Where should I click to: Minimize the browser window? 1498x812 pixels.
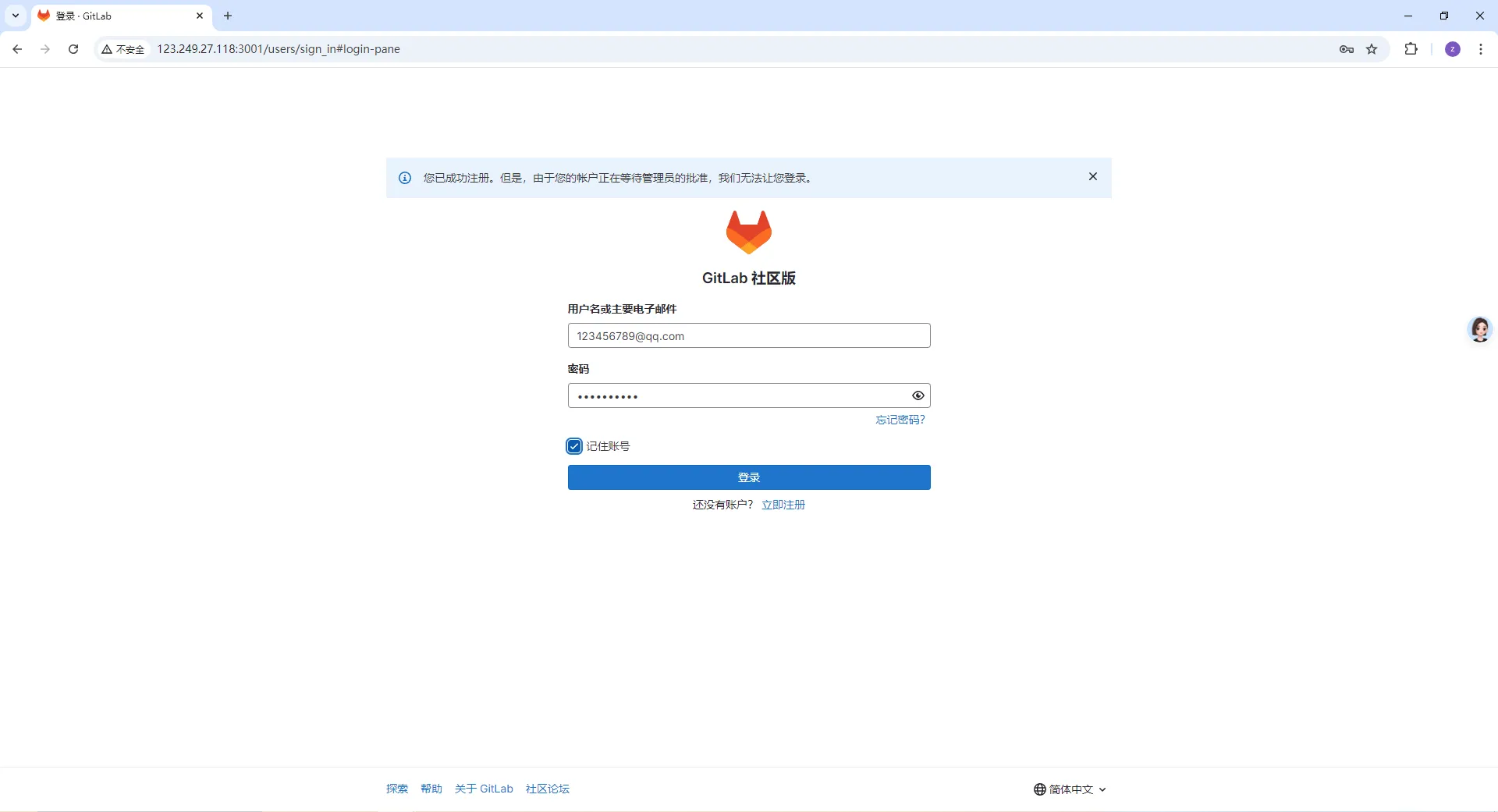point(1408,16)
